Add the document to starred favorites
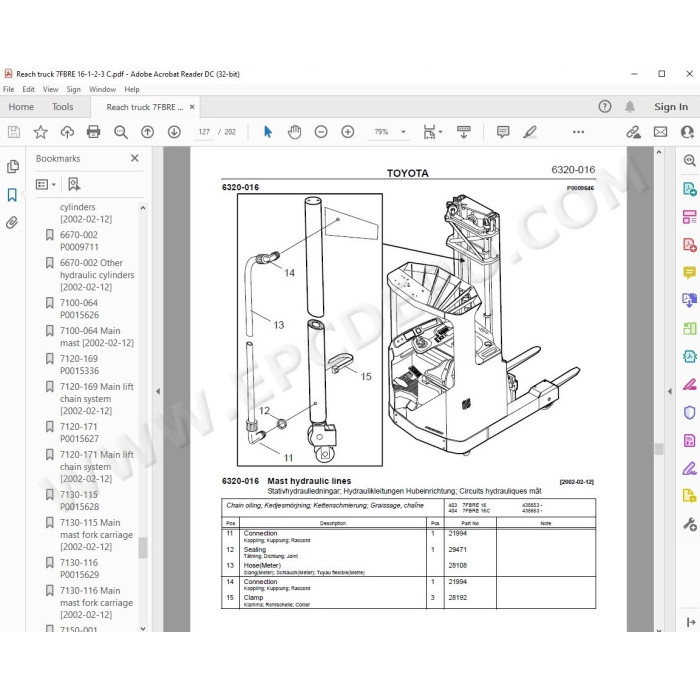Screen dimensions: 700x700 [41, 132]
